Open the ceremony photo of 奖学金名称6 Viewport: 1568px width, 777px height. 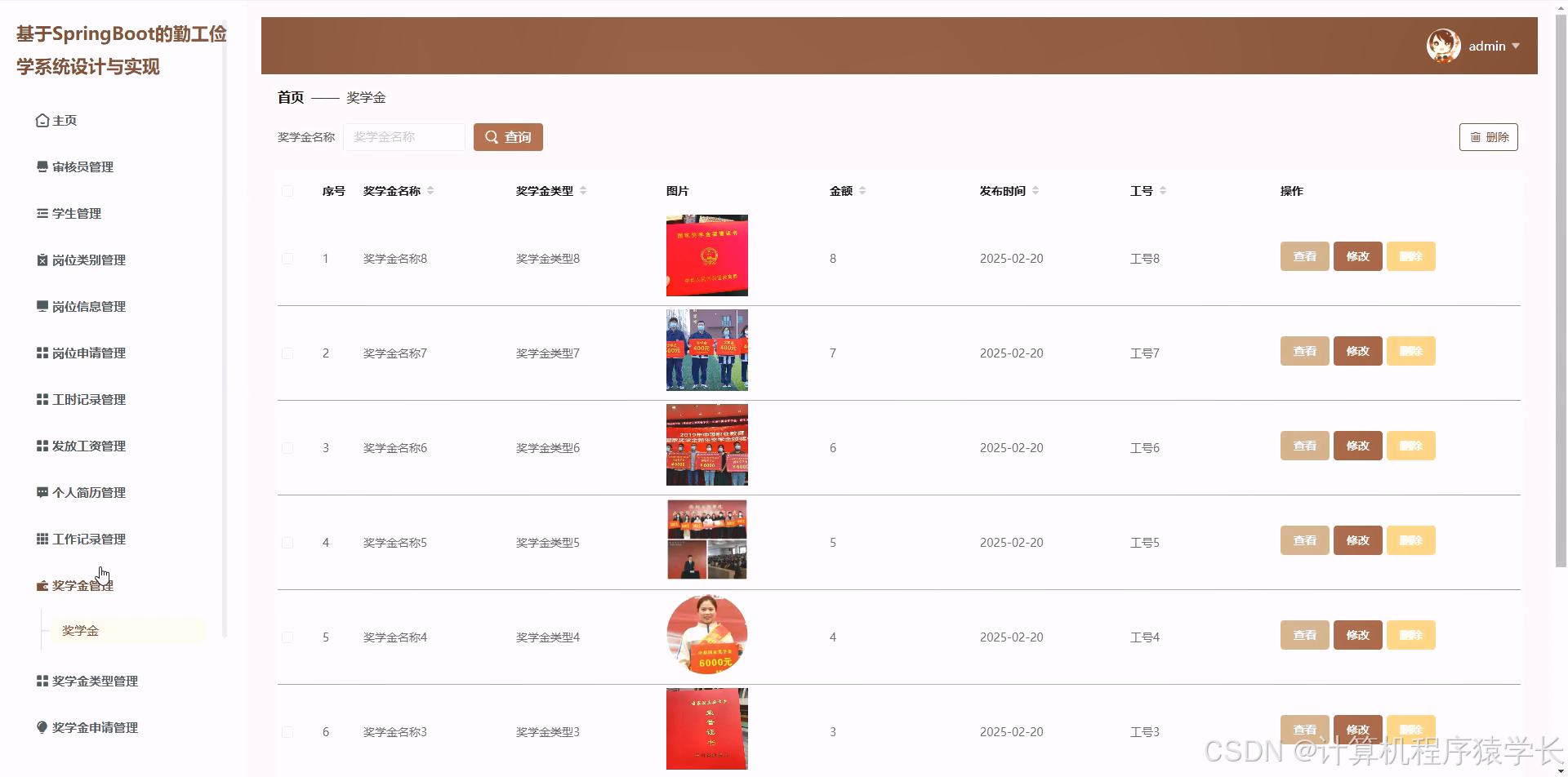coord(707,445)
